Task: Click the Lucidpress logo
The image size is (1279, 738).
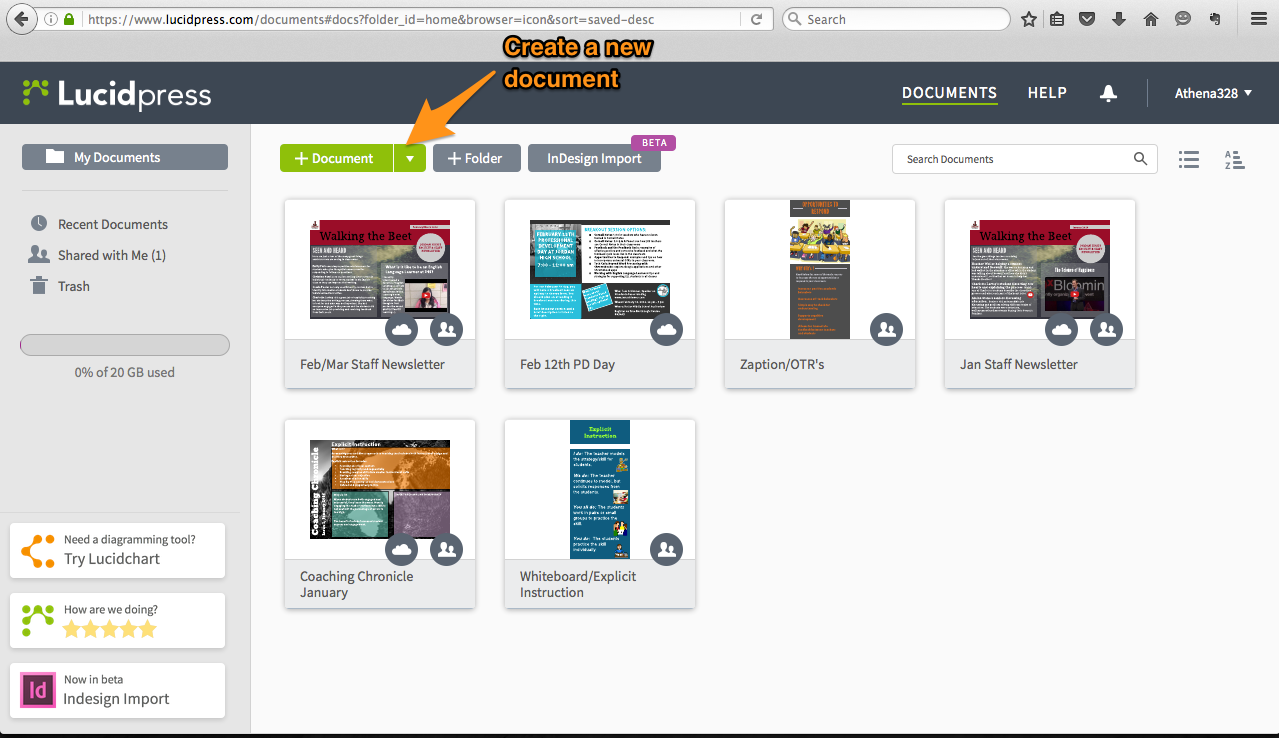Action: click(x=117, y=94)
